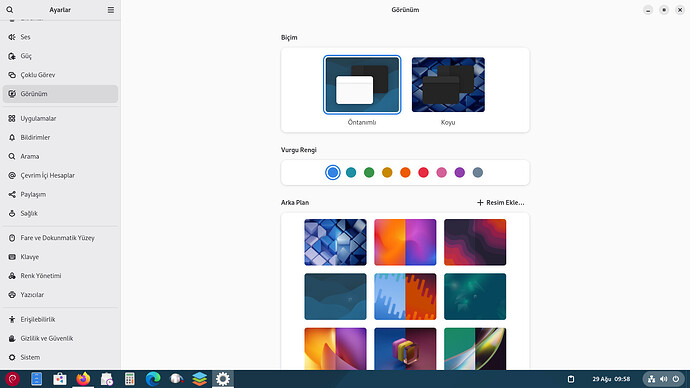690x388 pixels.
Task: Select the Koyu dark style option
Action: click(448, 91)
